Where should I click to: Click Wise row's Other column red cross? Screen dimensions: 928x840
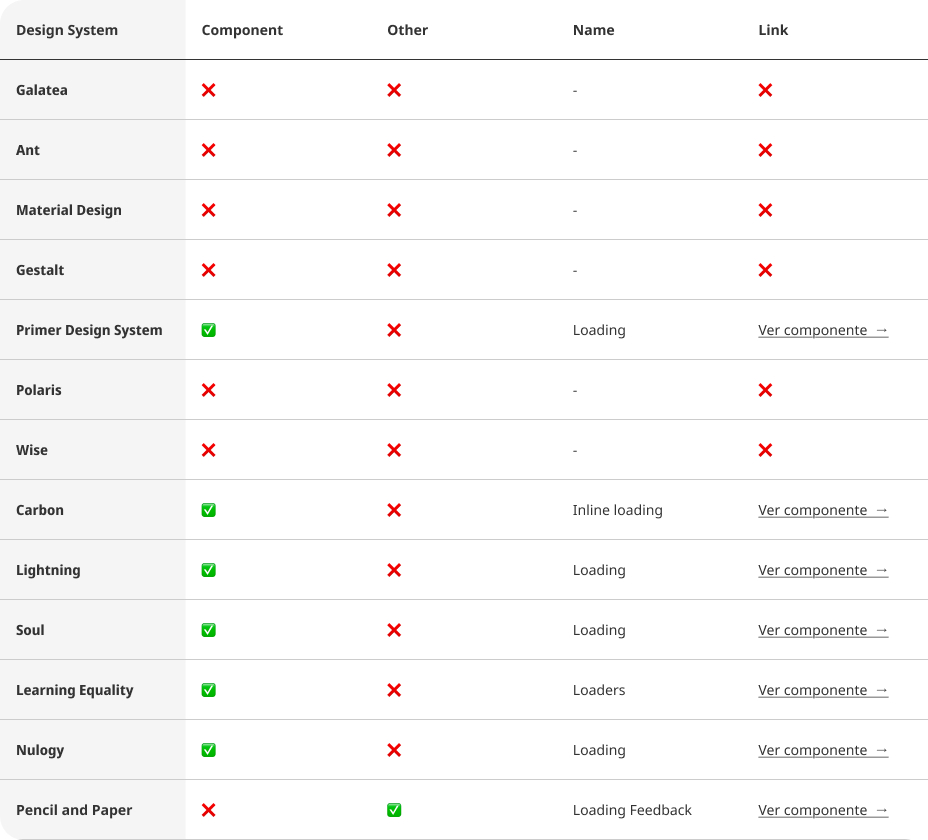click(394, 450)
